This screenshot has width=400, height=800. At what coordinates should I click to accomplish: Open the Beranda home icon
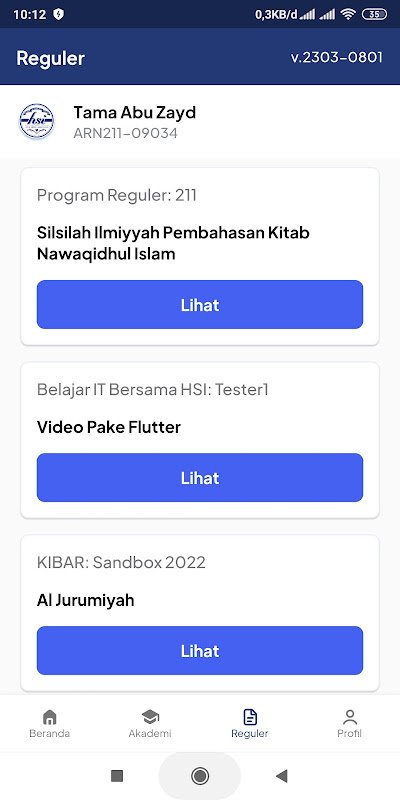49,717
